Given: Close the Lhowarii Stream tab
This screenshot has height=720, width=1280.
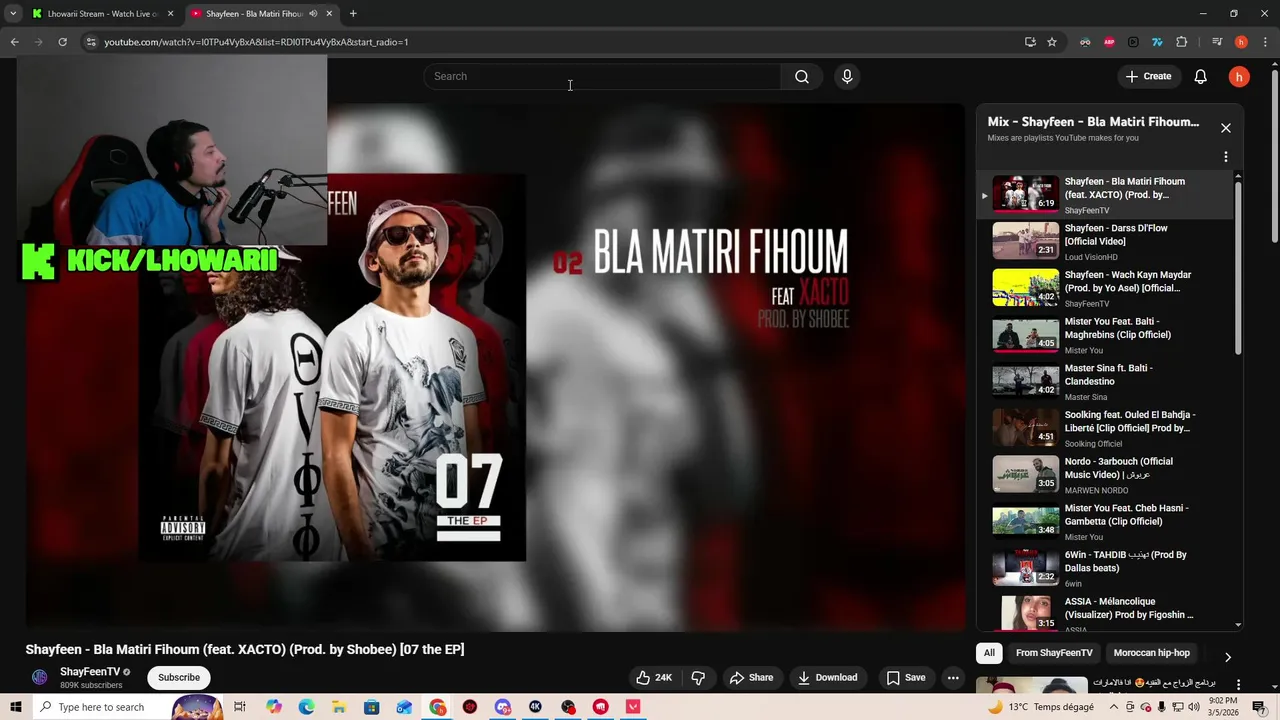Looking at the screenshot, I should pyautogui.click(x=170, y=14).
